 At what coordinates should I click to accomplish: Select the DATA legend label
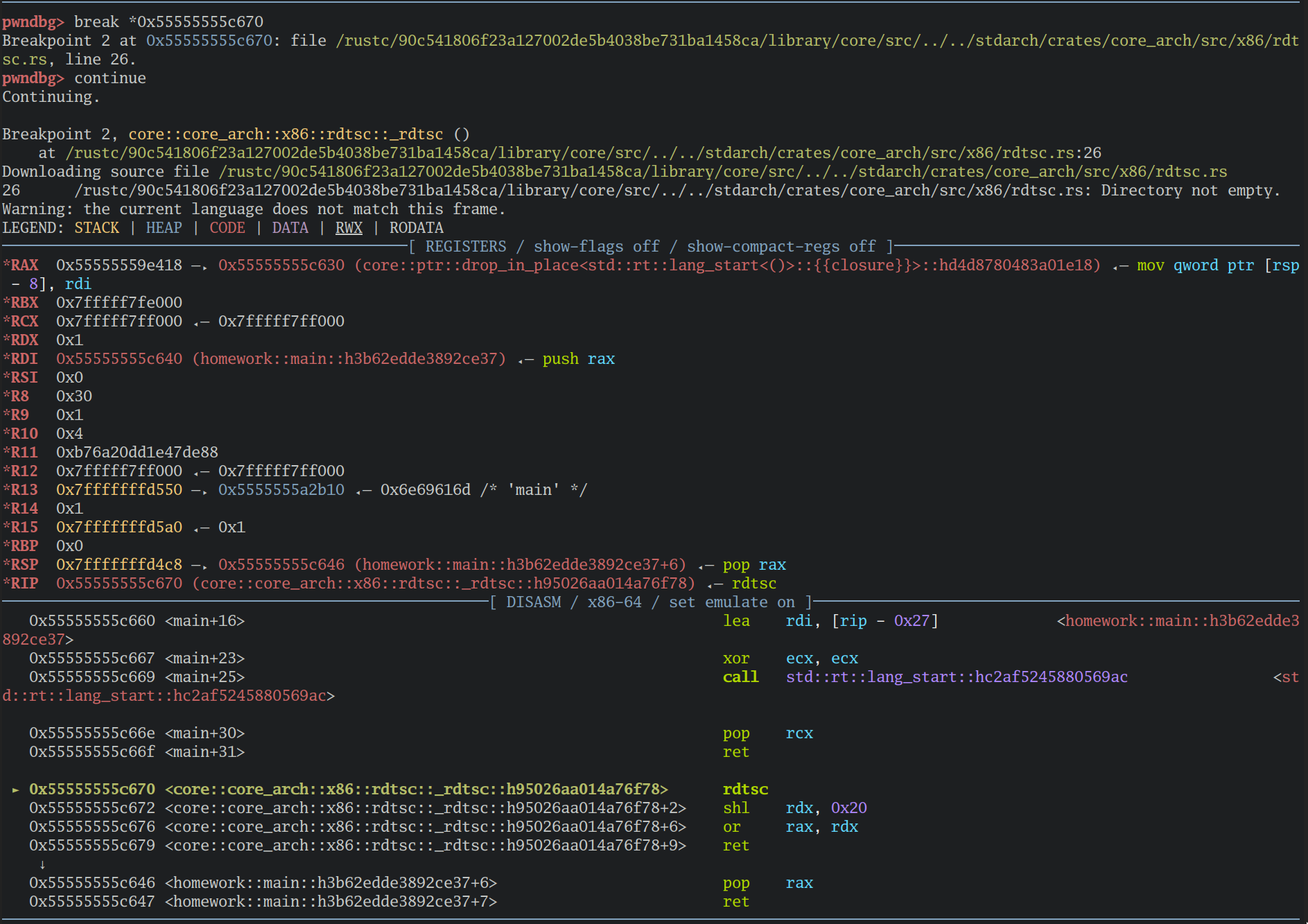point(290,227)
